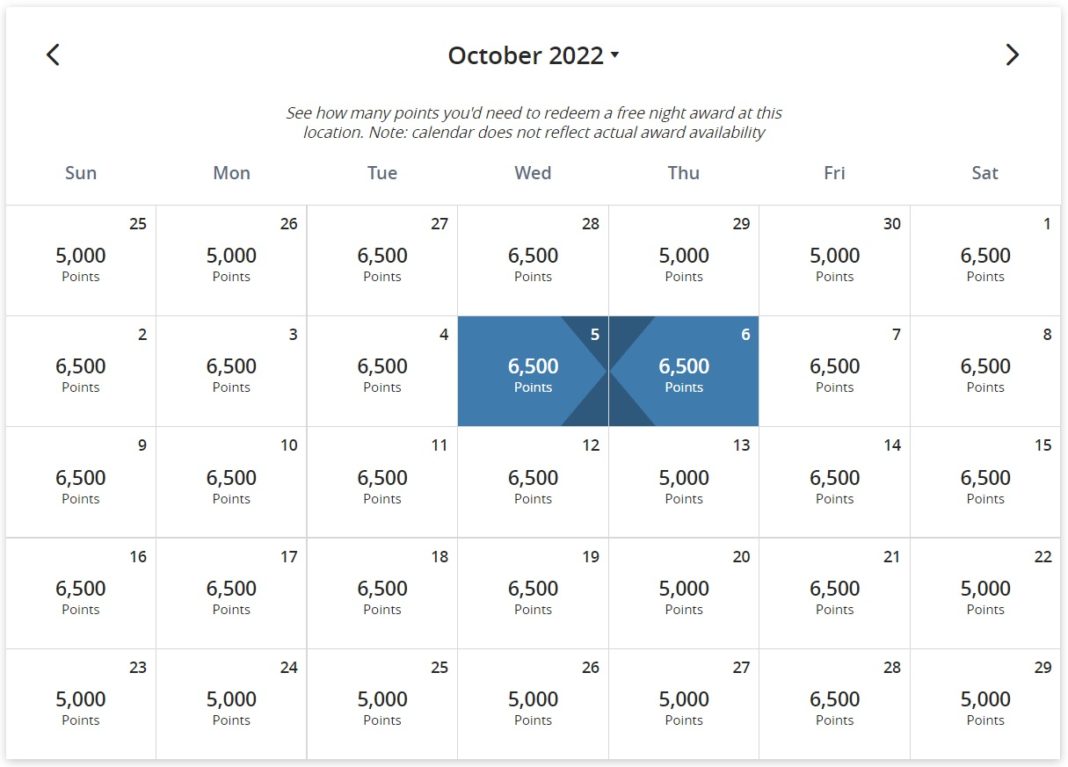Click the right arrow to view November 2022

click(1013, 55)
